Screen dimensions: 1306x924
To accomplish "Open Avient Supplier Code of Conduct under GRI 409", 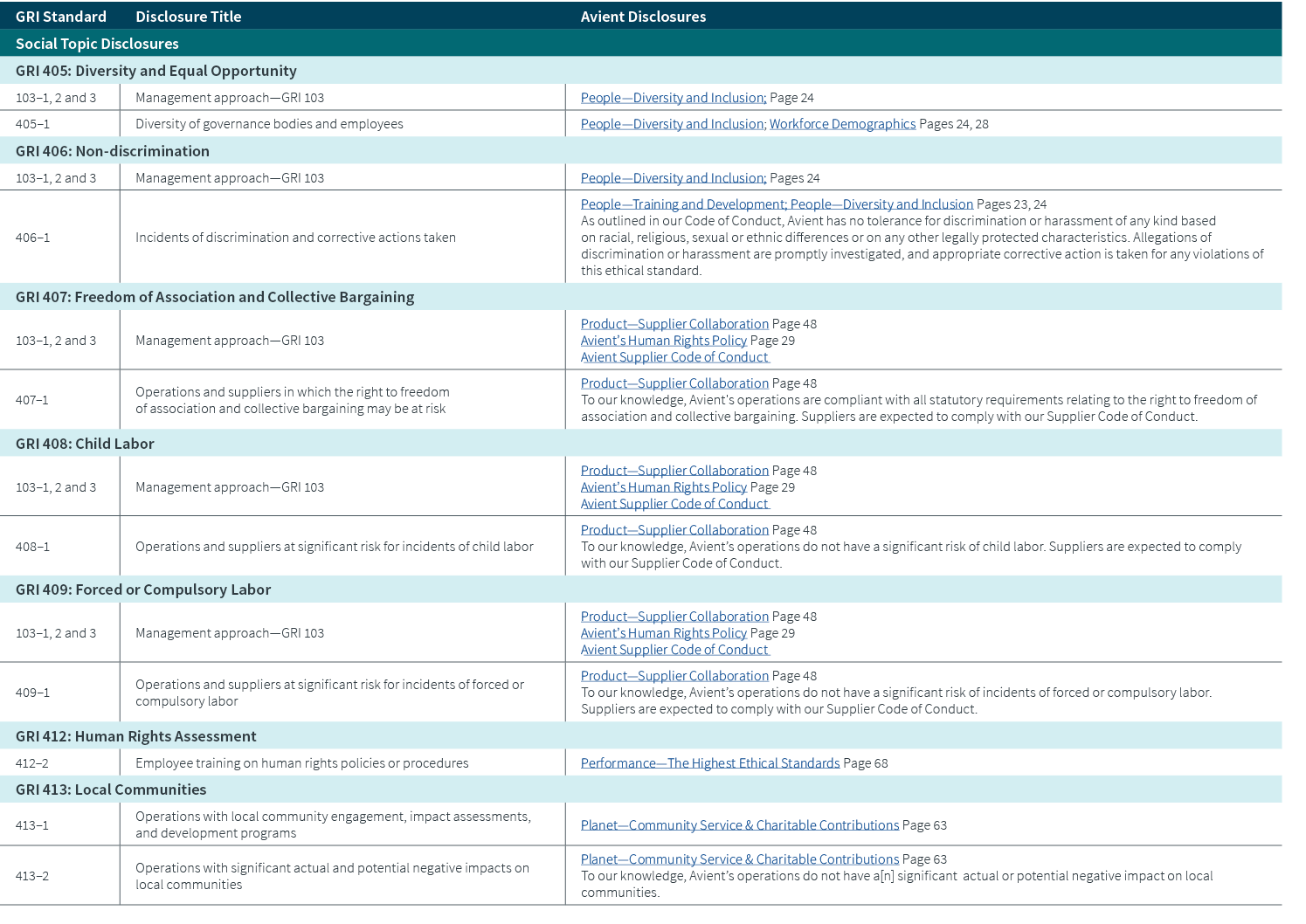I will [x=674, y=650].
